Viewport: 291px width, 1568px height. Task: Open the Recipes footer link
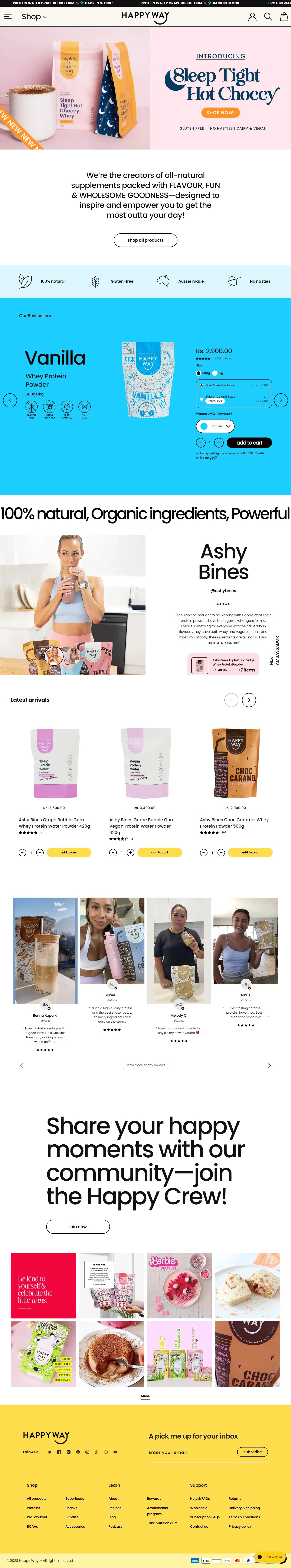click(x=115, y=1508)
